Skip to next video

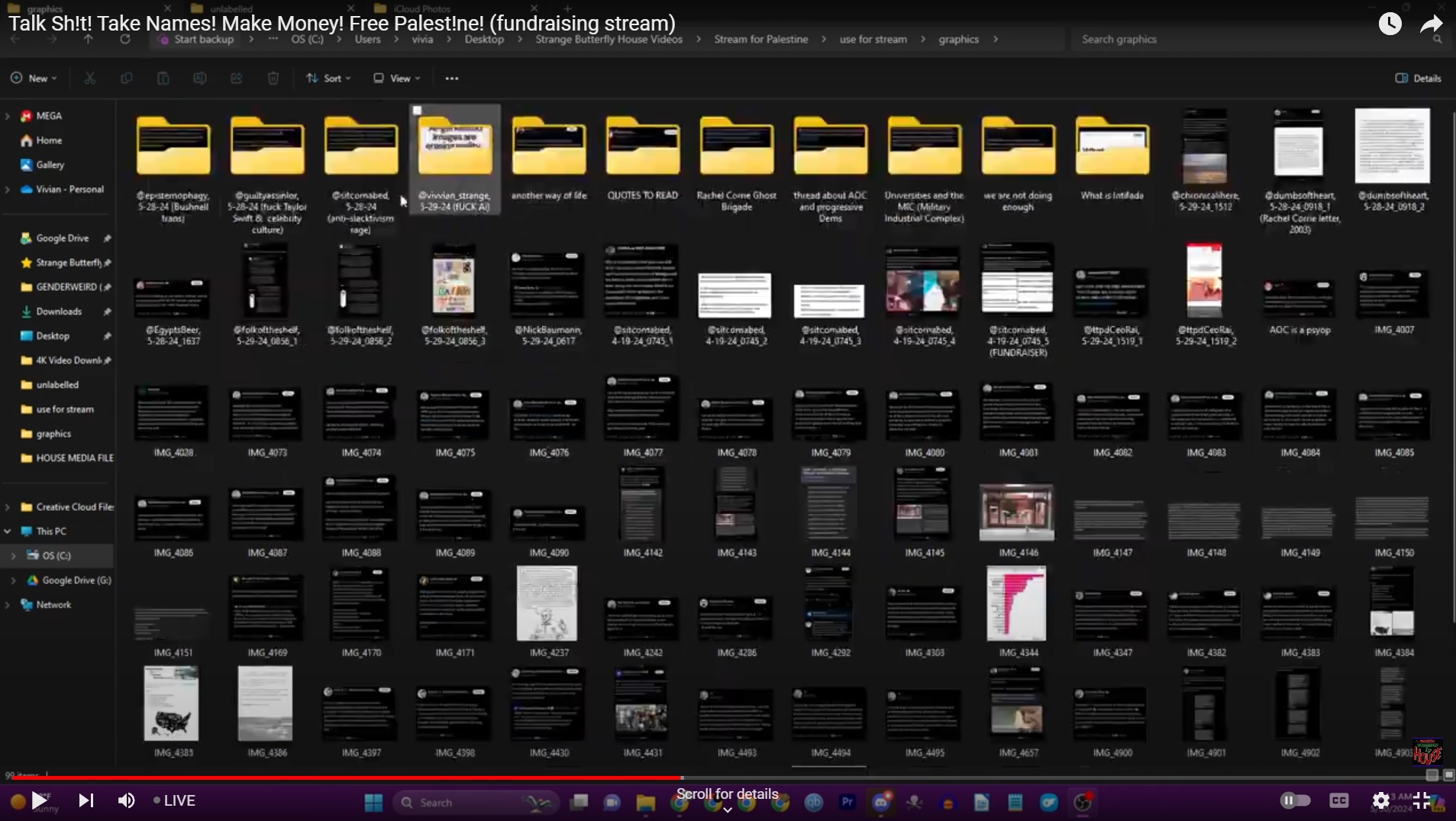(x=86, y=800)
